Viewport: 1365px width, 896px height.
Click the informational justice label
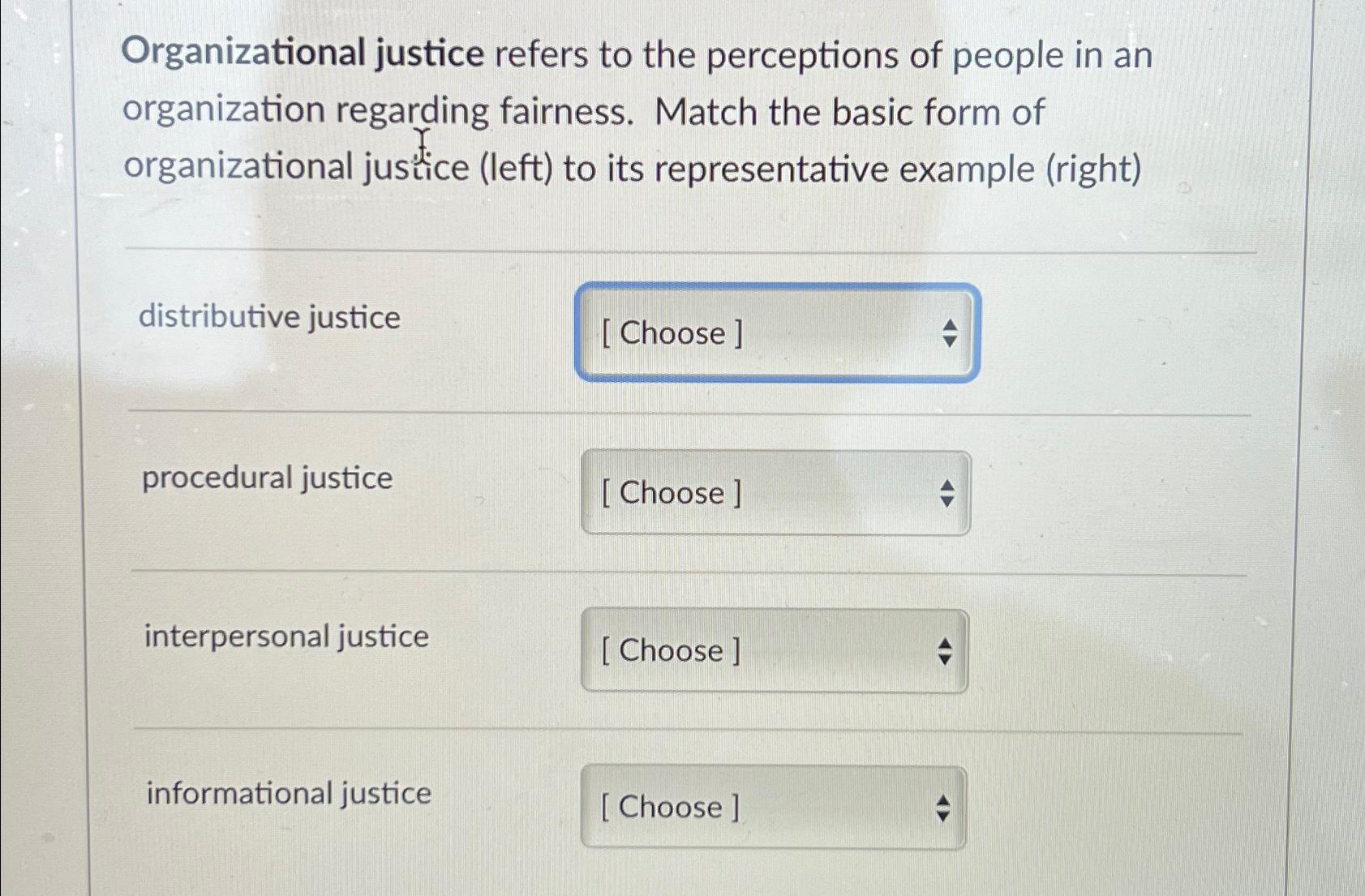click(288, 793)
